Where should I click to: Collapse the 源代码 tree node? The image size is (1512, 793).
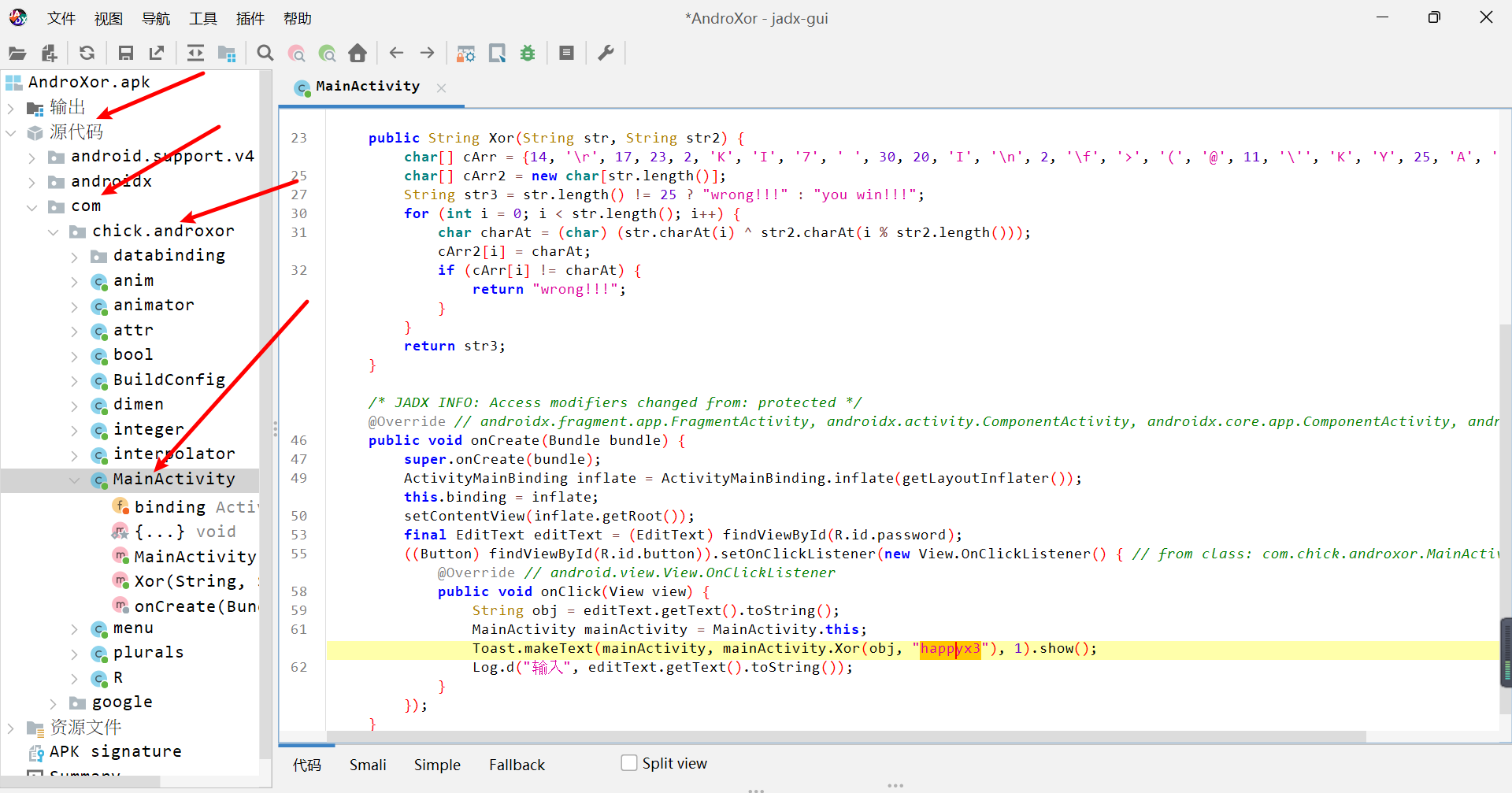pyautogui.click(x=11, y=132)
